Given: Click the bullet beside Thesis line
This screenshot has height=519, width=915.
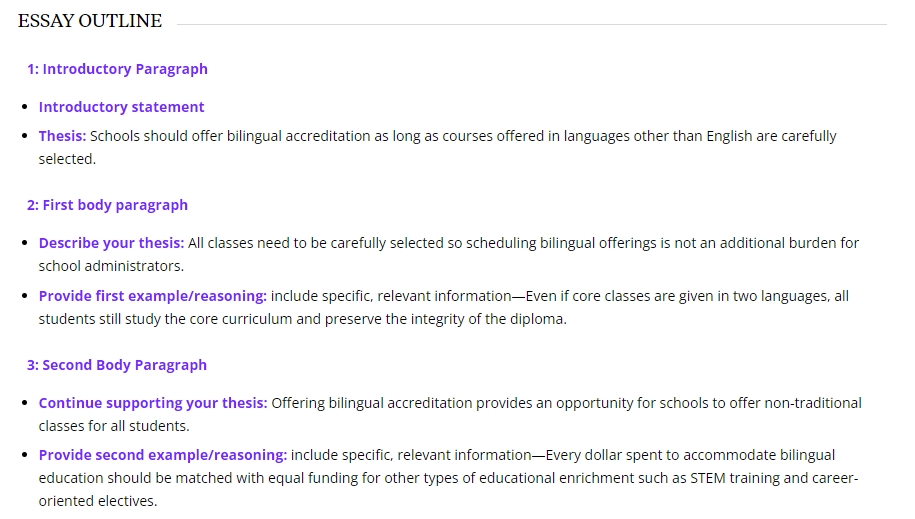Looking at the screenshot, I should click(25, 136).
